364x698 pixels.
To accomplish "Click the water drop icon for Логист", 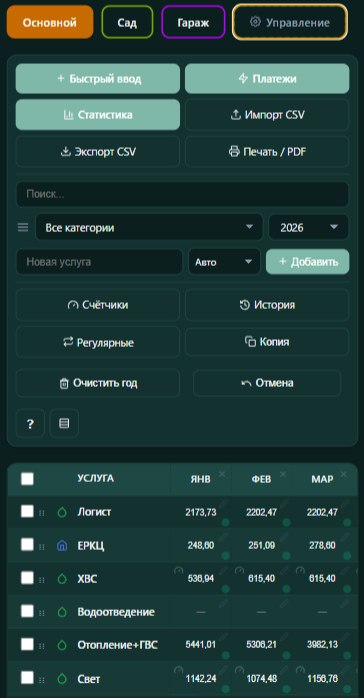I will pyautogui.click(x=62, y=512).
